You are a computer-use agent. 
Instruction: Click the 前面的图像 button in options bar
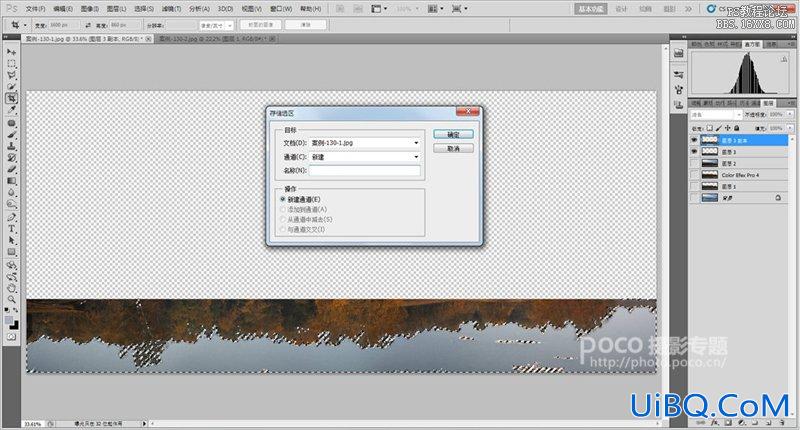261,24
